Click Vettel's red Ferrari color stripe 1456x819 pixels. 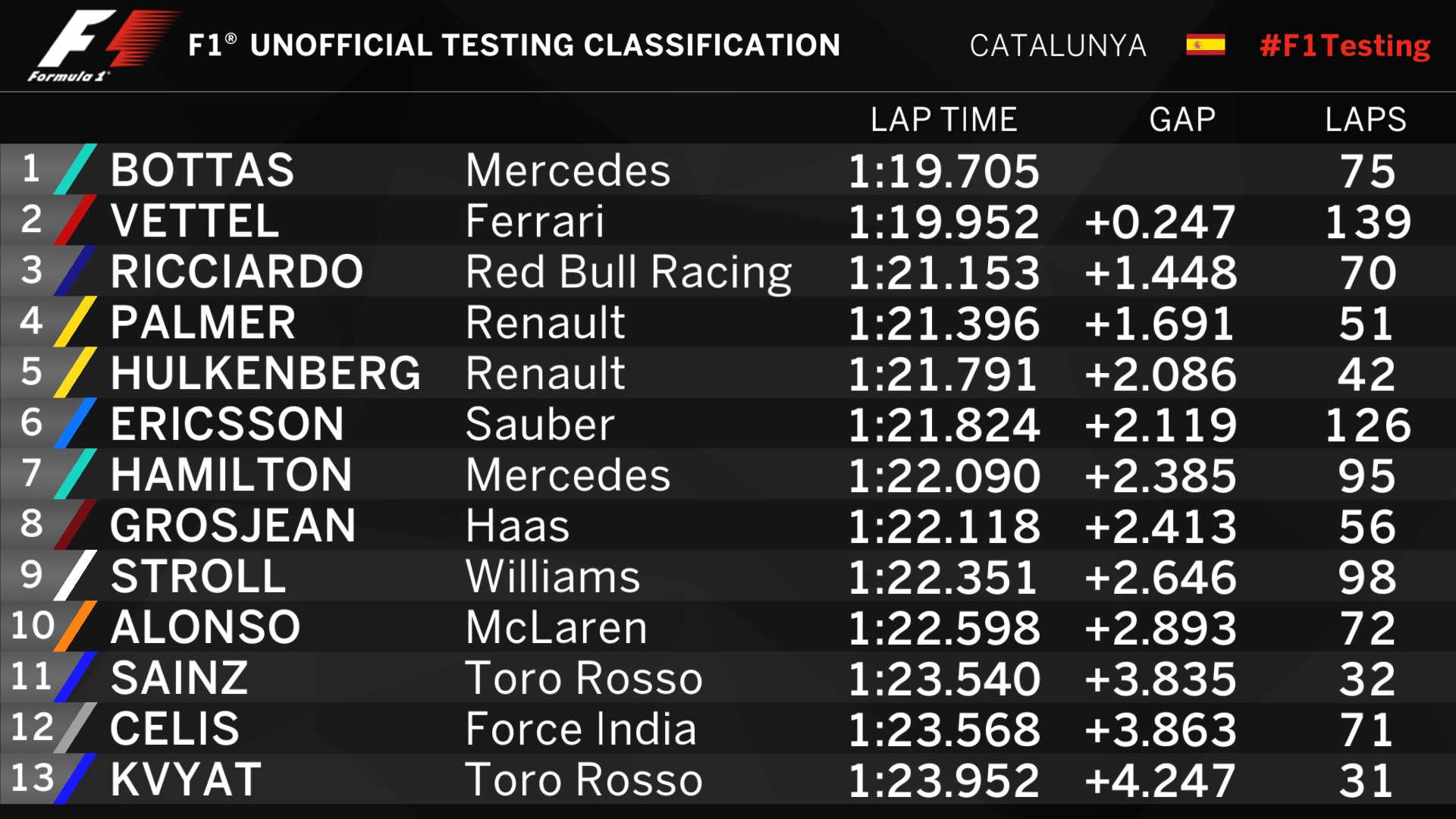pos(76,220)
